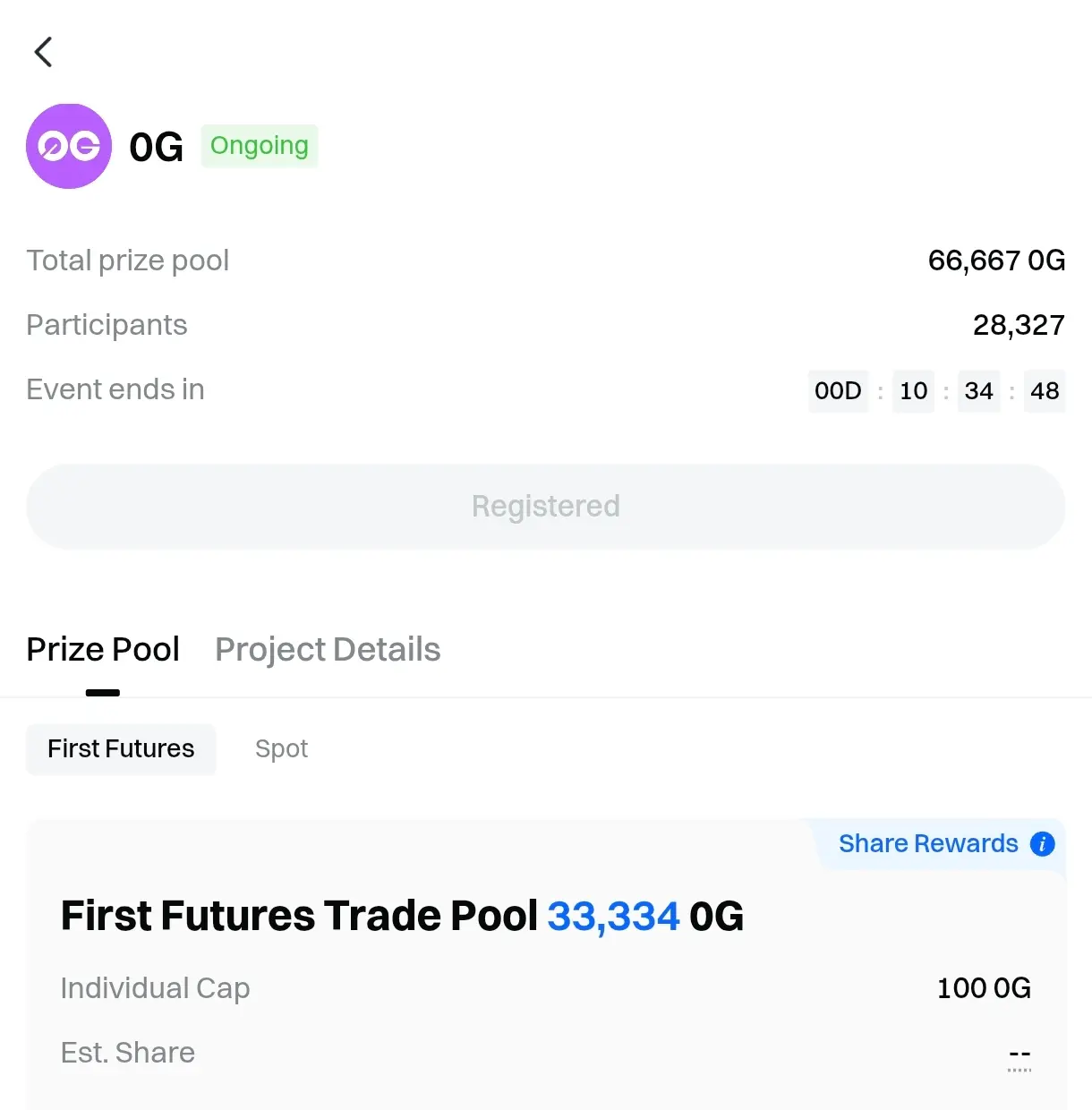
Task: Tap the 100 0G individual cap value
Action: coord(984,988)
